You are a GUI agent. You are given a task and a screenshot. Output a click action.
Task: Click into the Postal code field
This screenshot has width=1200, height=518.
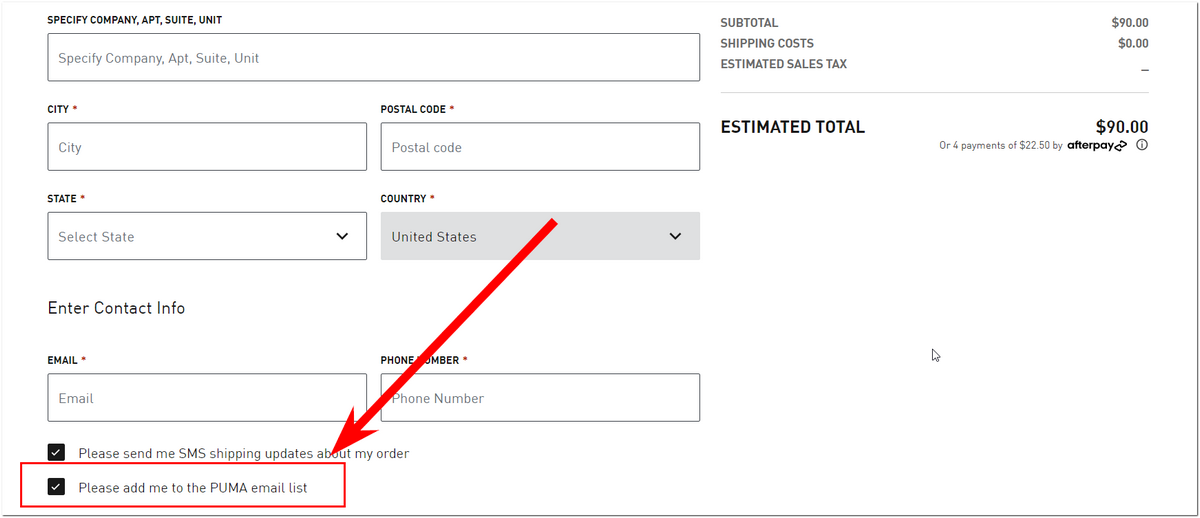tap(540, 147)
